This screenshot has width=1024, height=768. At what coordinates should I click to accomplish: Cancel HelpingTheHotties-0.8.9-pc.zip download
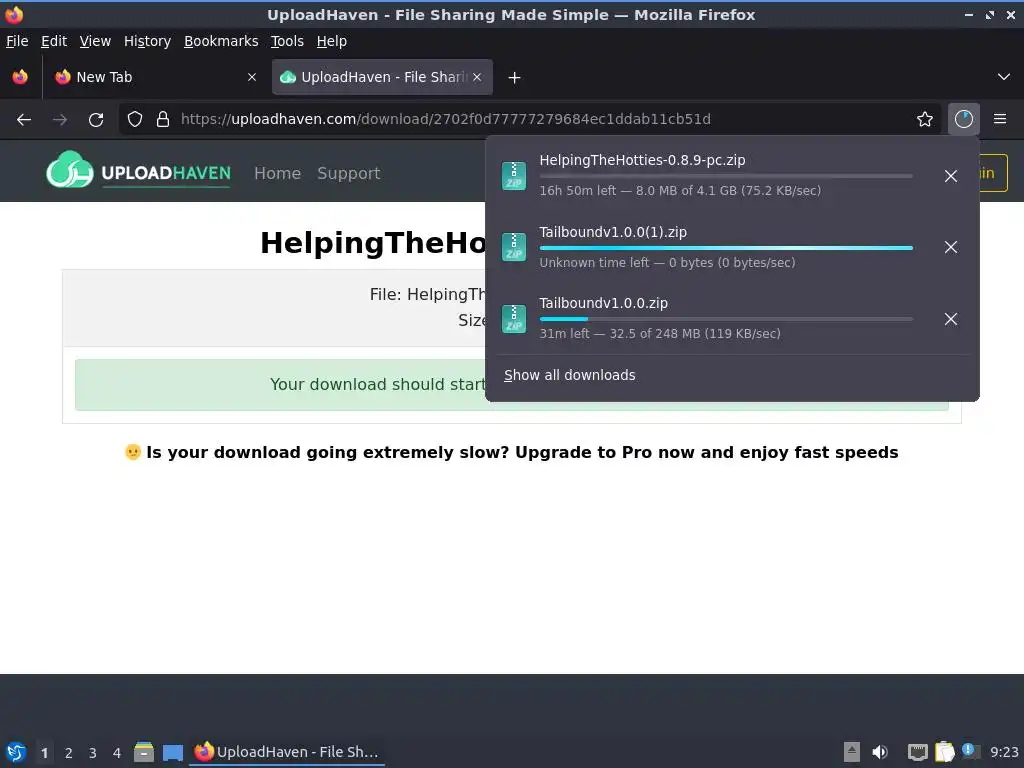pyautogui.click(x=951, y=176)
